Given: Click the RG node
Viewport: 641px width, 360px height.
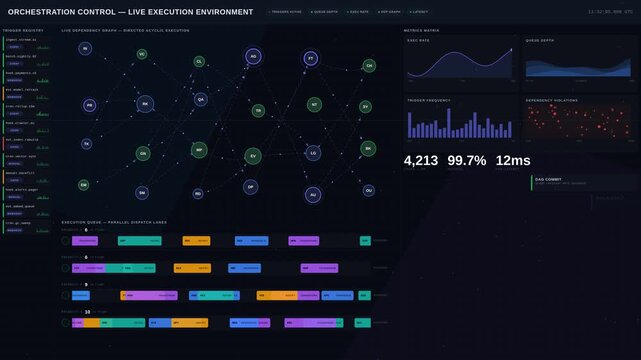Looking at the screenshot, I should pos(198,194).
